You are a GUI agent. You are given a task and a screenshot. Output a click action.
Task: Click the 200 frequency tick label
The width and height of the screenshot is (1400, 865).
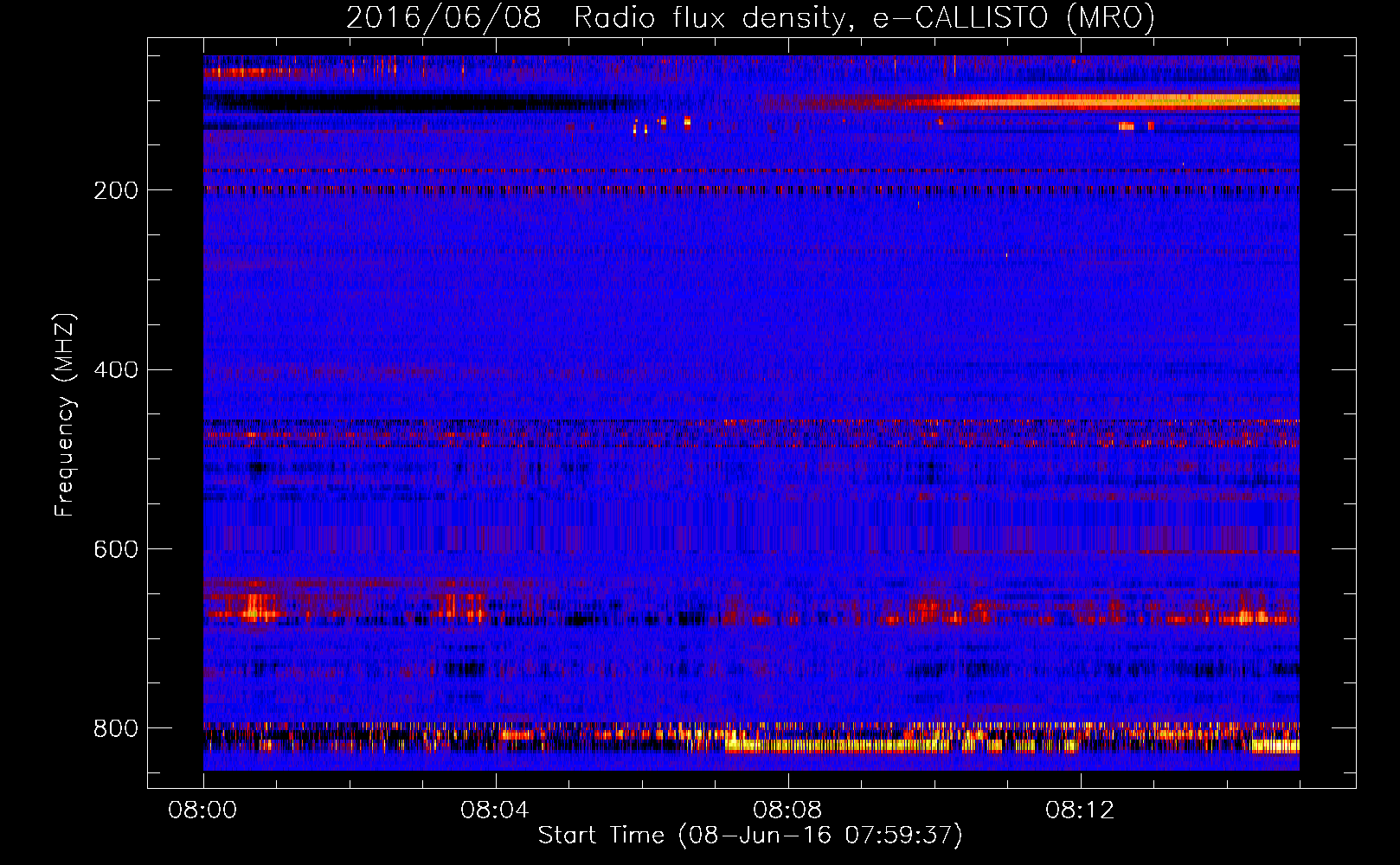coord(116,190)
